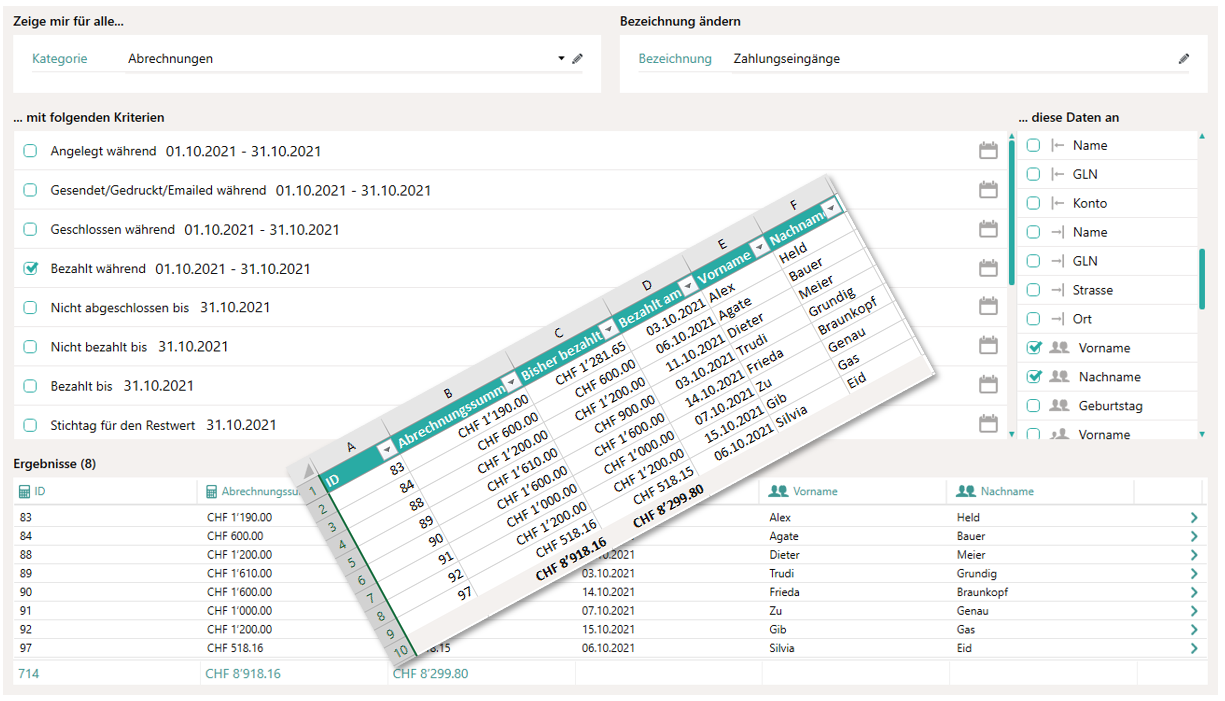
Task: Enable Nicht bezahlt bis checkbox
Action: click(30, 346)
